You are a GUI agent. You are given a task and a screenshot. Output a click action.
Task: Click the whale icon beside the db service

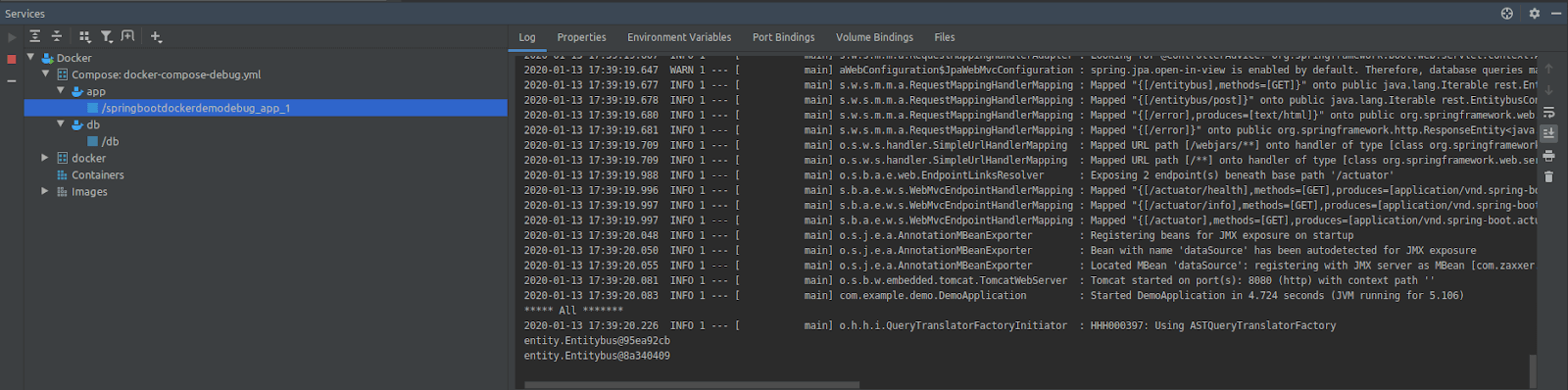click(77, 124)
